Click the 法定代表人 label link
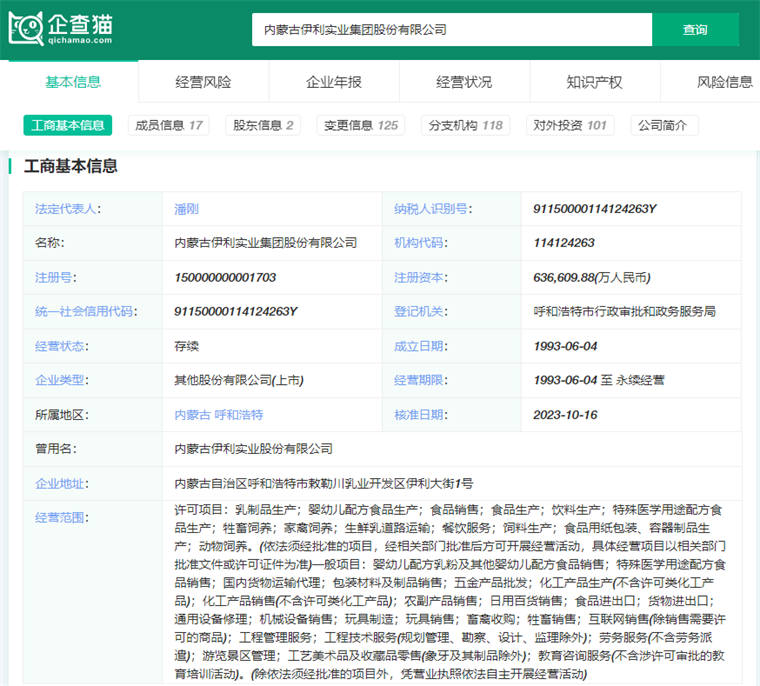This screenshot has width=760, height=686. tap(66, 209)
